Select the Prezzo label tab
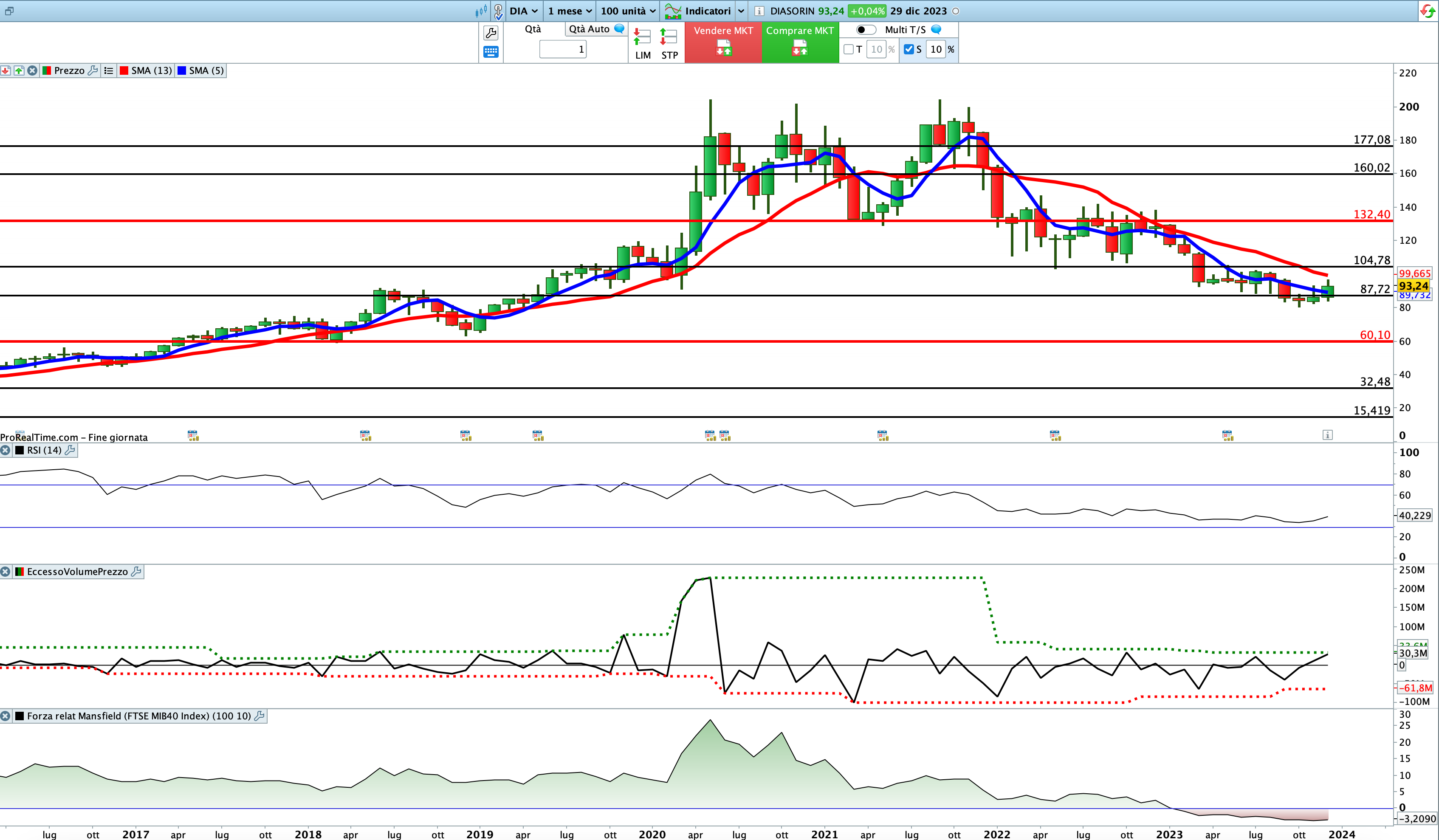Image resolution: width=1439 pixels, height=840 pixels. (x=69, y=70)
